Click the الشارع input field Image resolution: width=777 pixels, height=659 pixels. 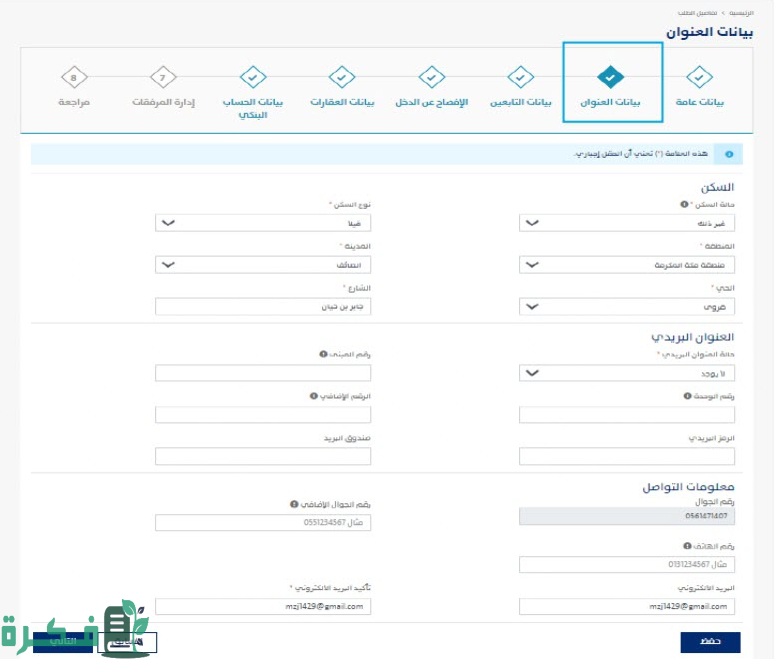(263, 307)
